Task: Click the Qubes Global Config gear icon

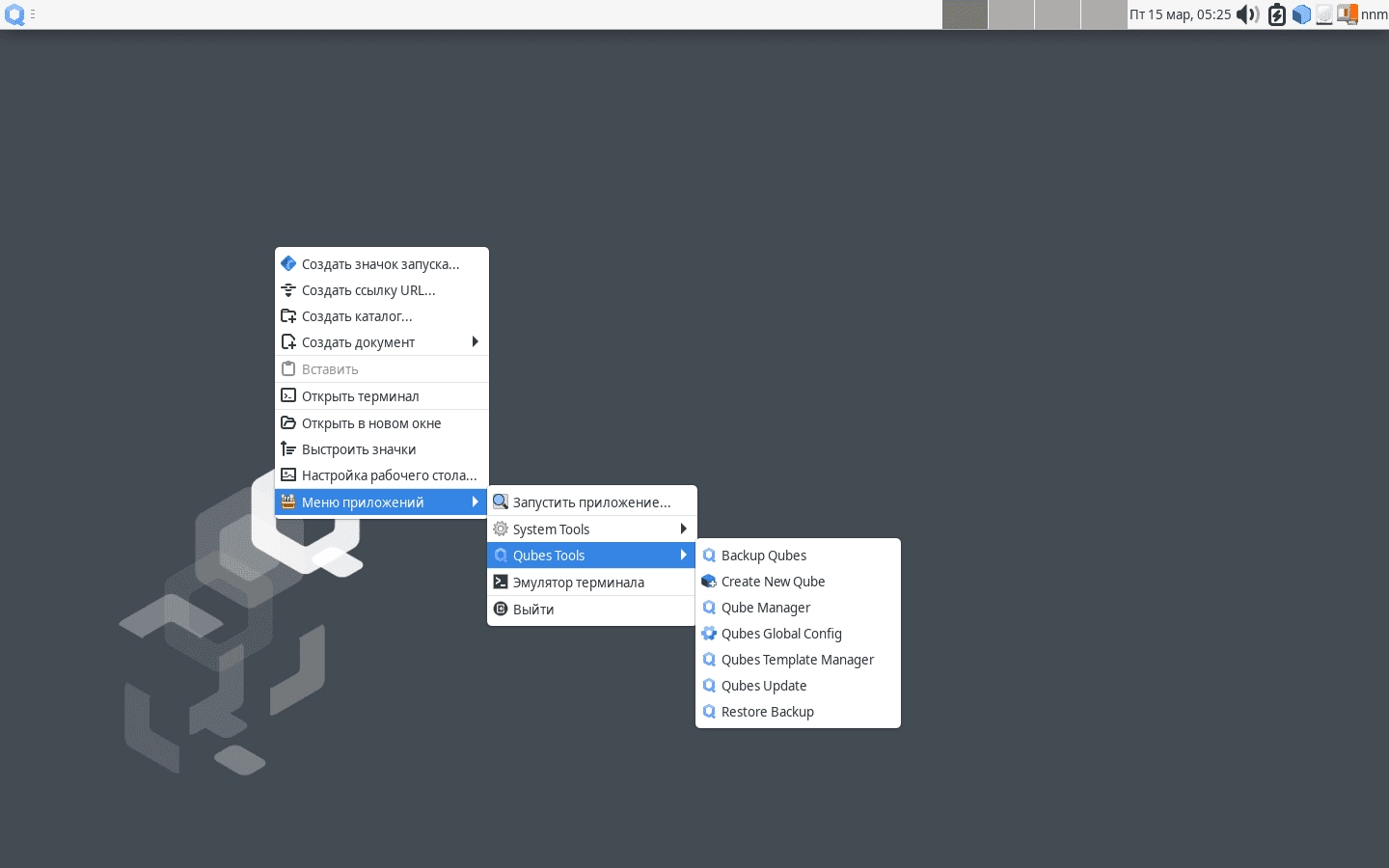Action: (709, 634)
